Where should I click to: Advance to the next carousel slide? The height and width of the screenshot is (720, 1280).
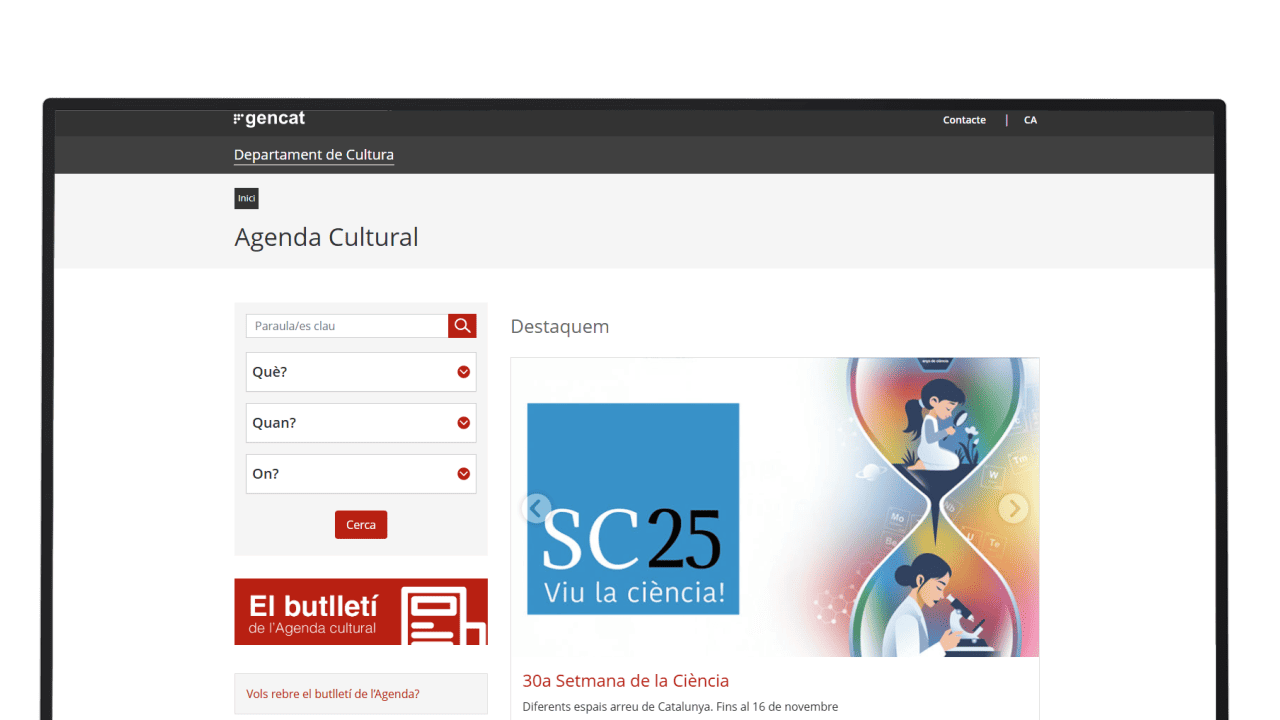tap(1013, 508)
